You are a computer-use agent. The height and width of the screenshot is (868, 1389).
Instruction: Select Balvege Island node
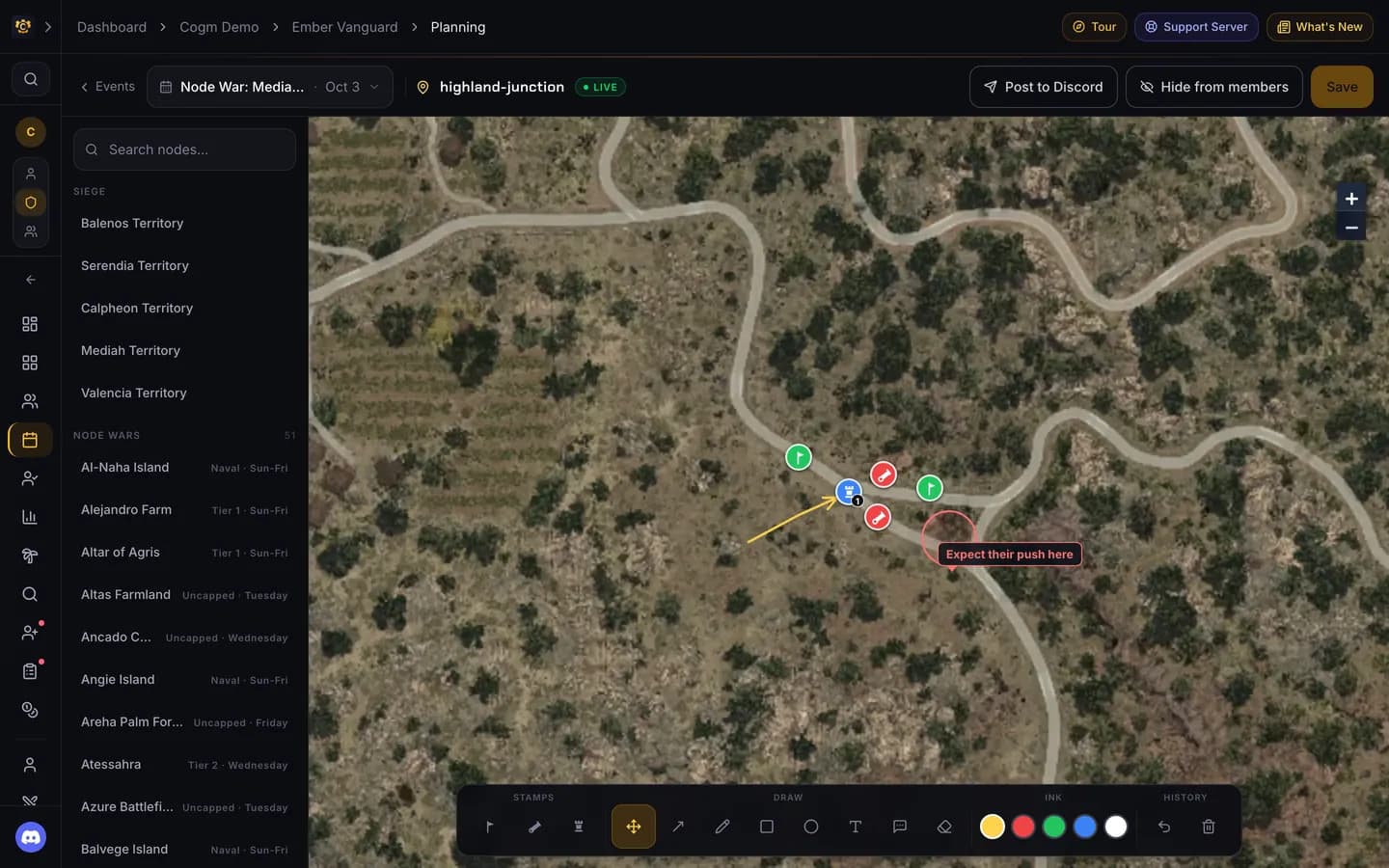[x=184, y=849]
